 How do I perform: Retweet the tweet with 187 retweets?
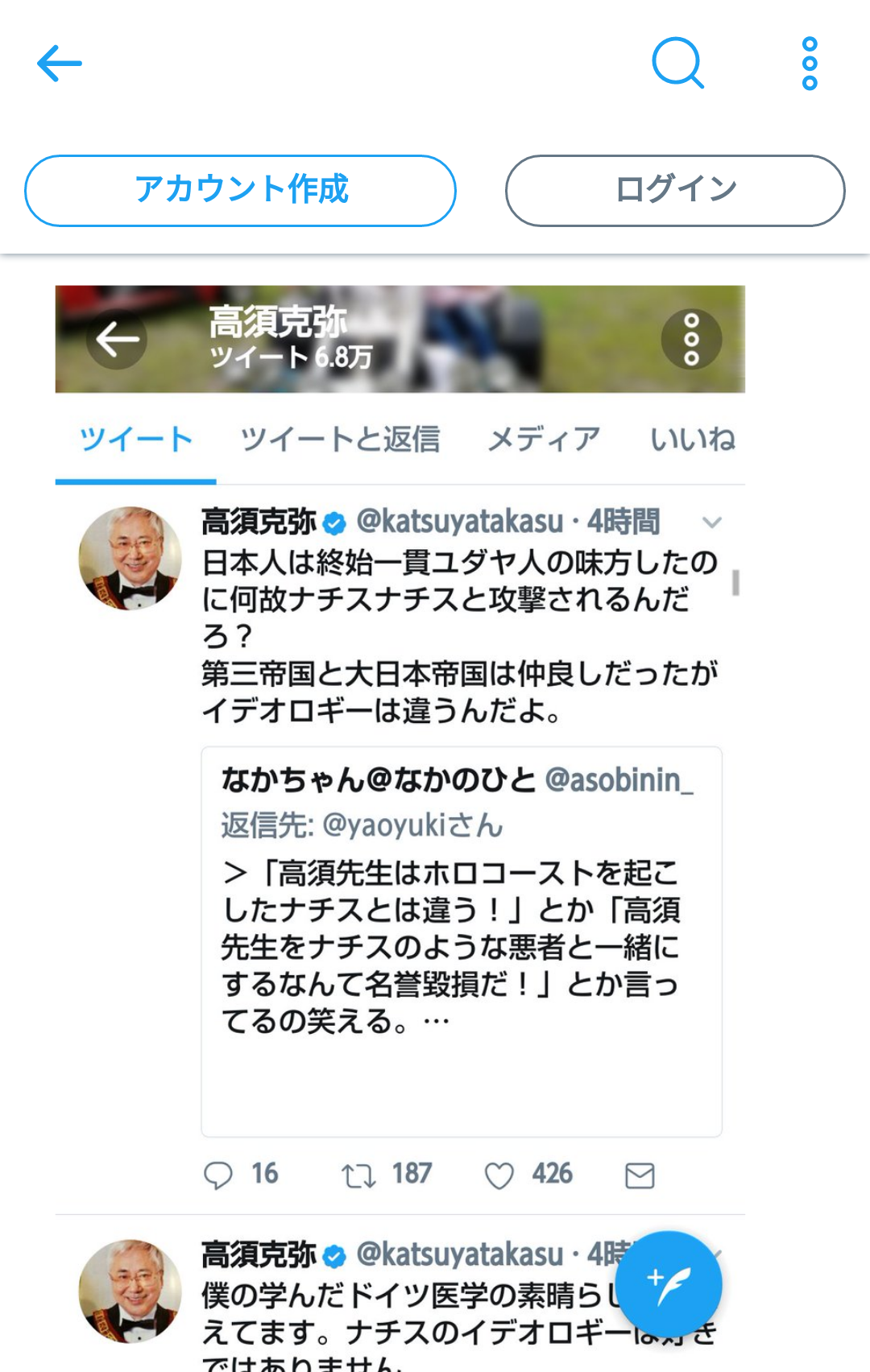358,1176
